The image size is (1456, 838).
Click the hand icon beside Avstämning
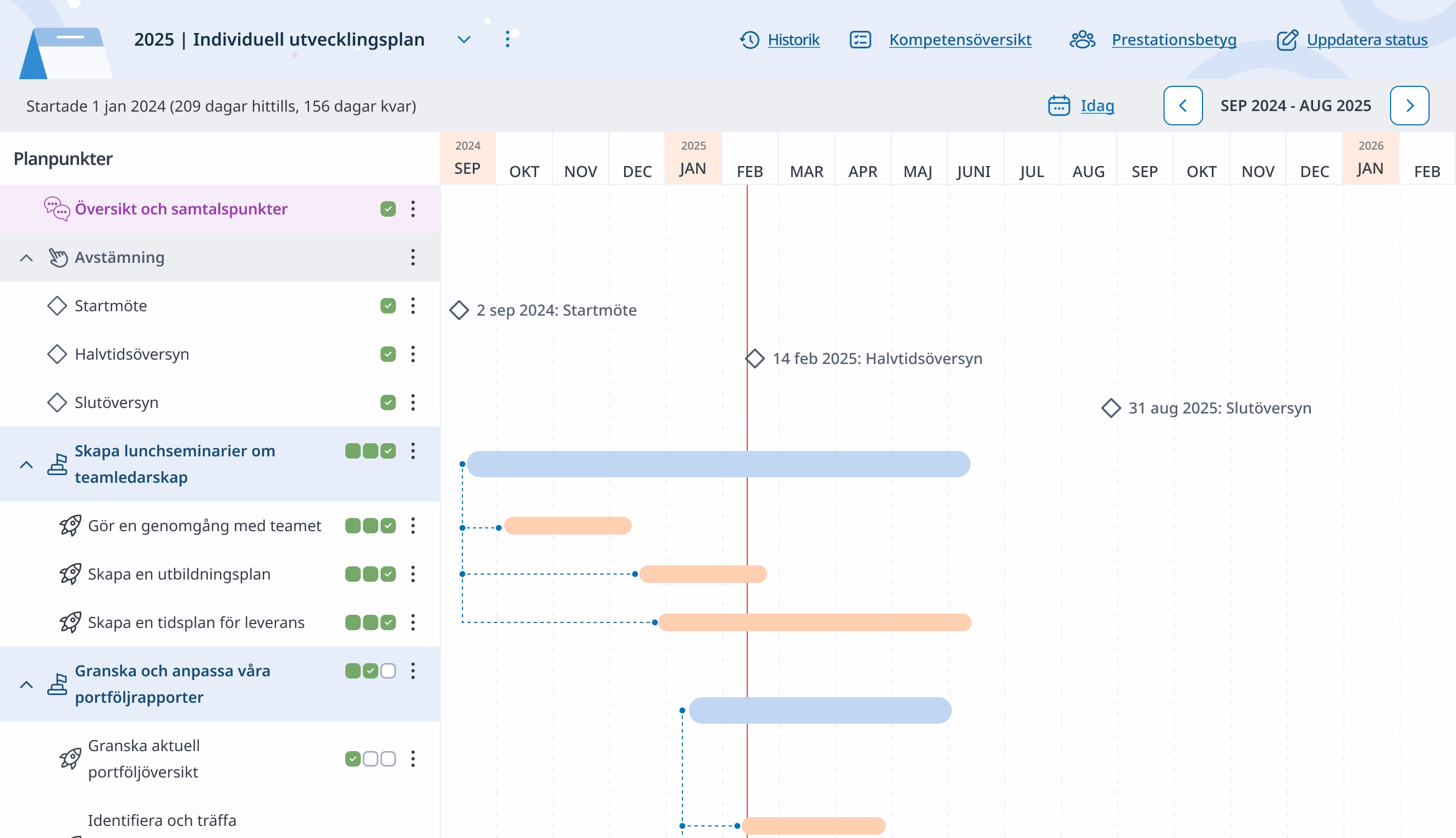click(x=58, y=257)
